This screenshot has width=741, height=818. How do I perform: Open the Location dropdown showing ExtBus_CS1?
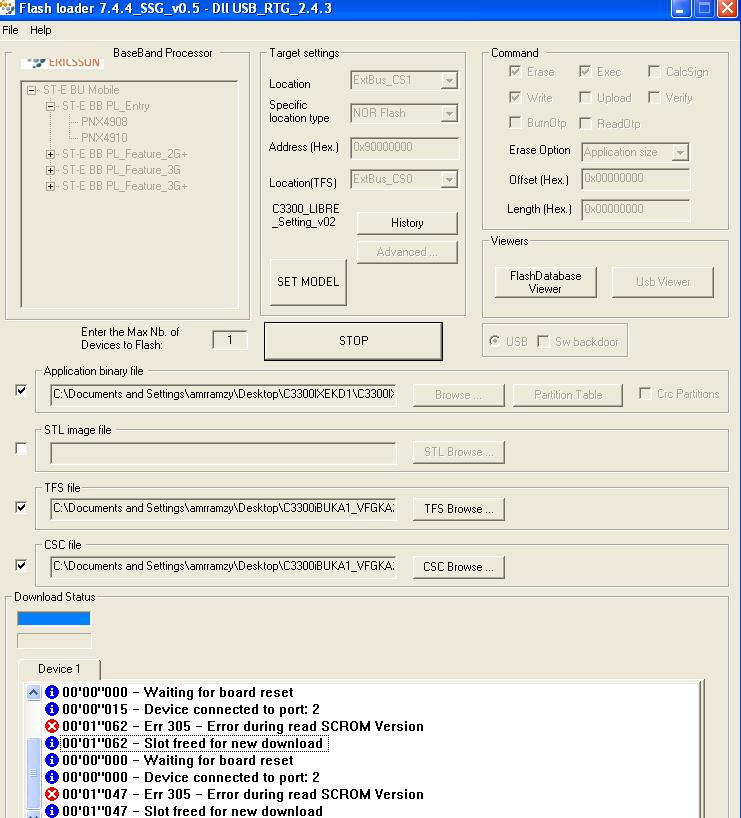449,81
